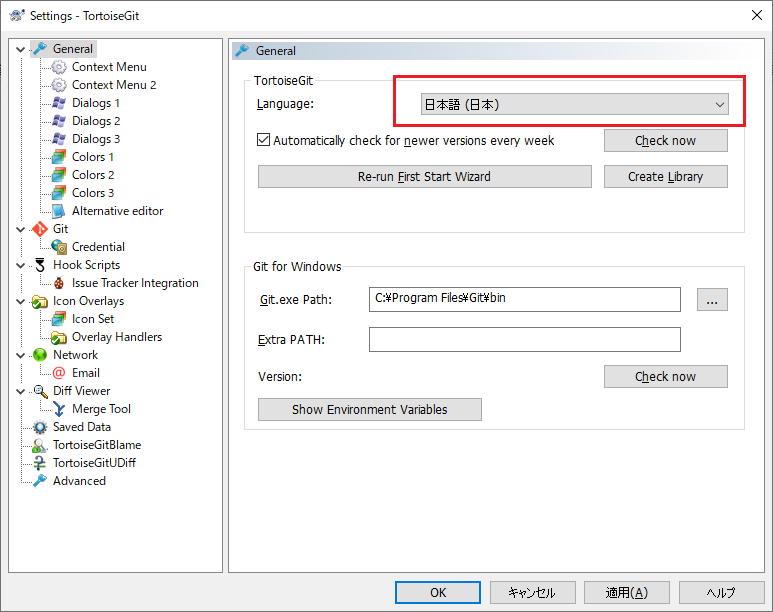Select the TortoiseGitBlame tree label

[97, 445]
